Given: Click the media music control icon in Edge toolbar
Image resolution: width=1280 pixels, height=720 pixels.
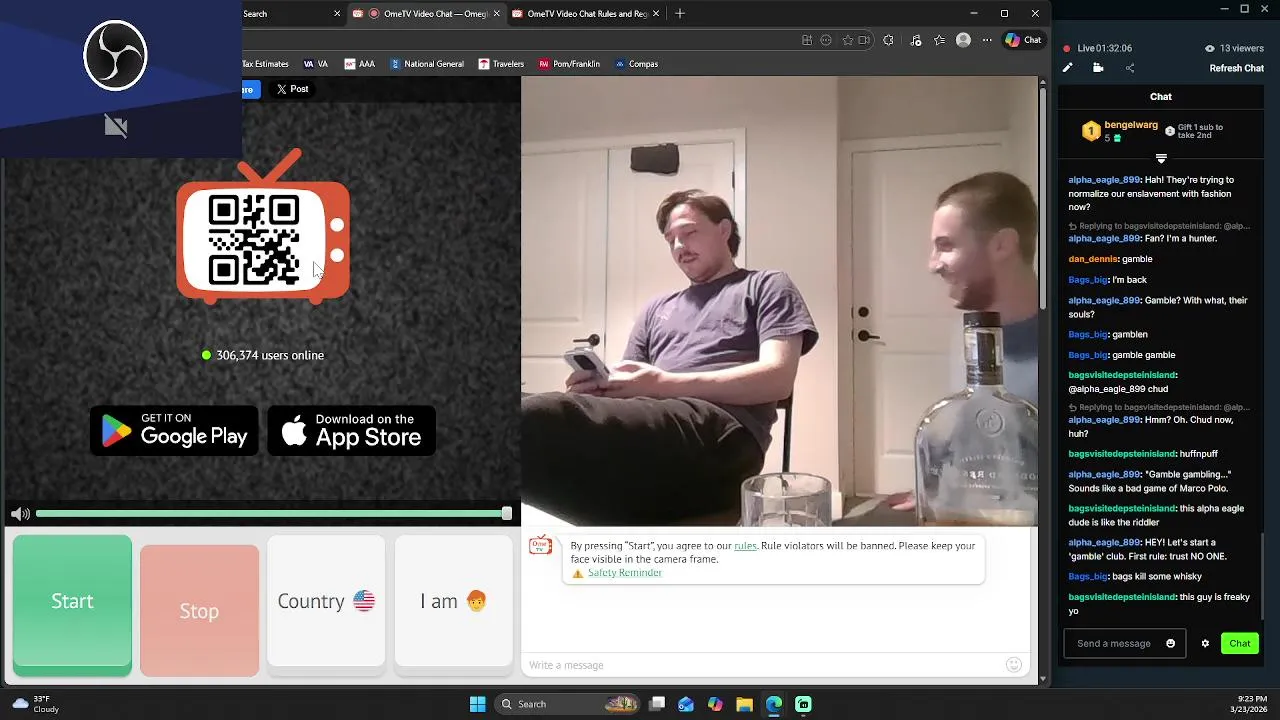Looking at the screenshot, I should coord(916,40).
